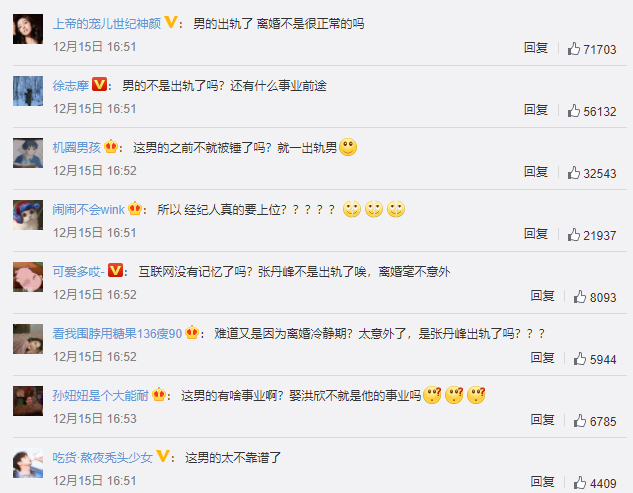Click thumbs-up icon beside 5944
Viewport: 633px width, 493px height.
[x=580, y=359]
